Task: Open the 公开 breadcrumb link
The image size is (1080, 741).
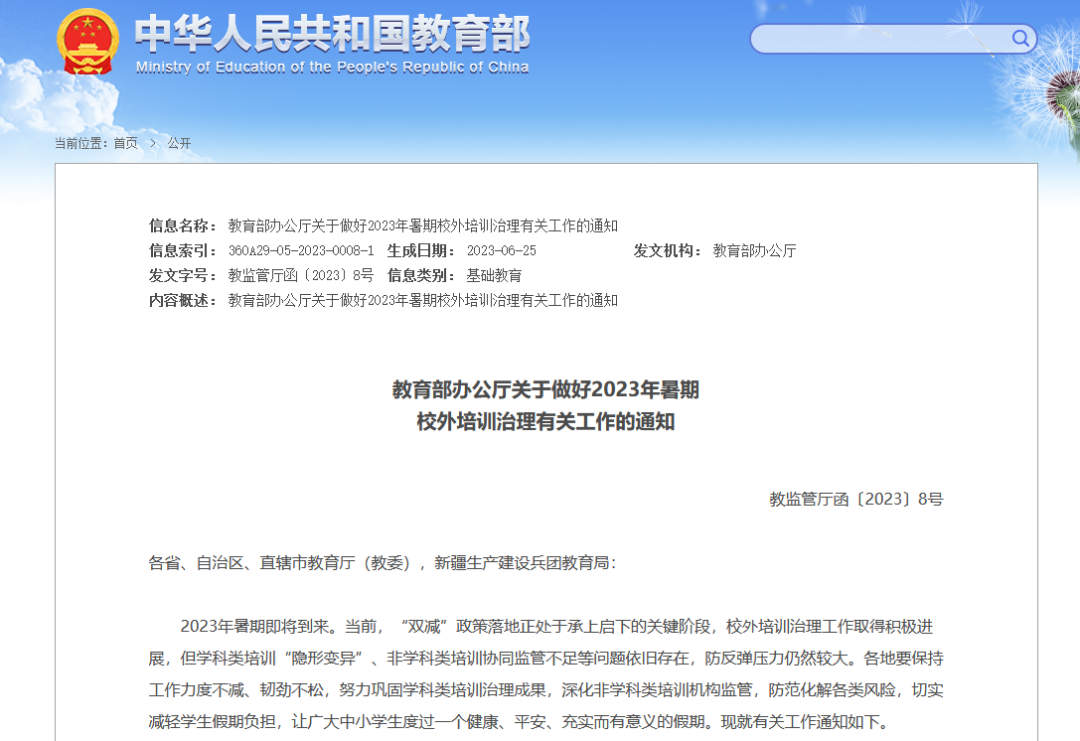Action: (179, 143)
